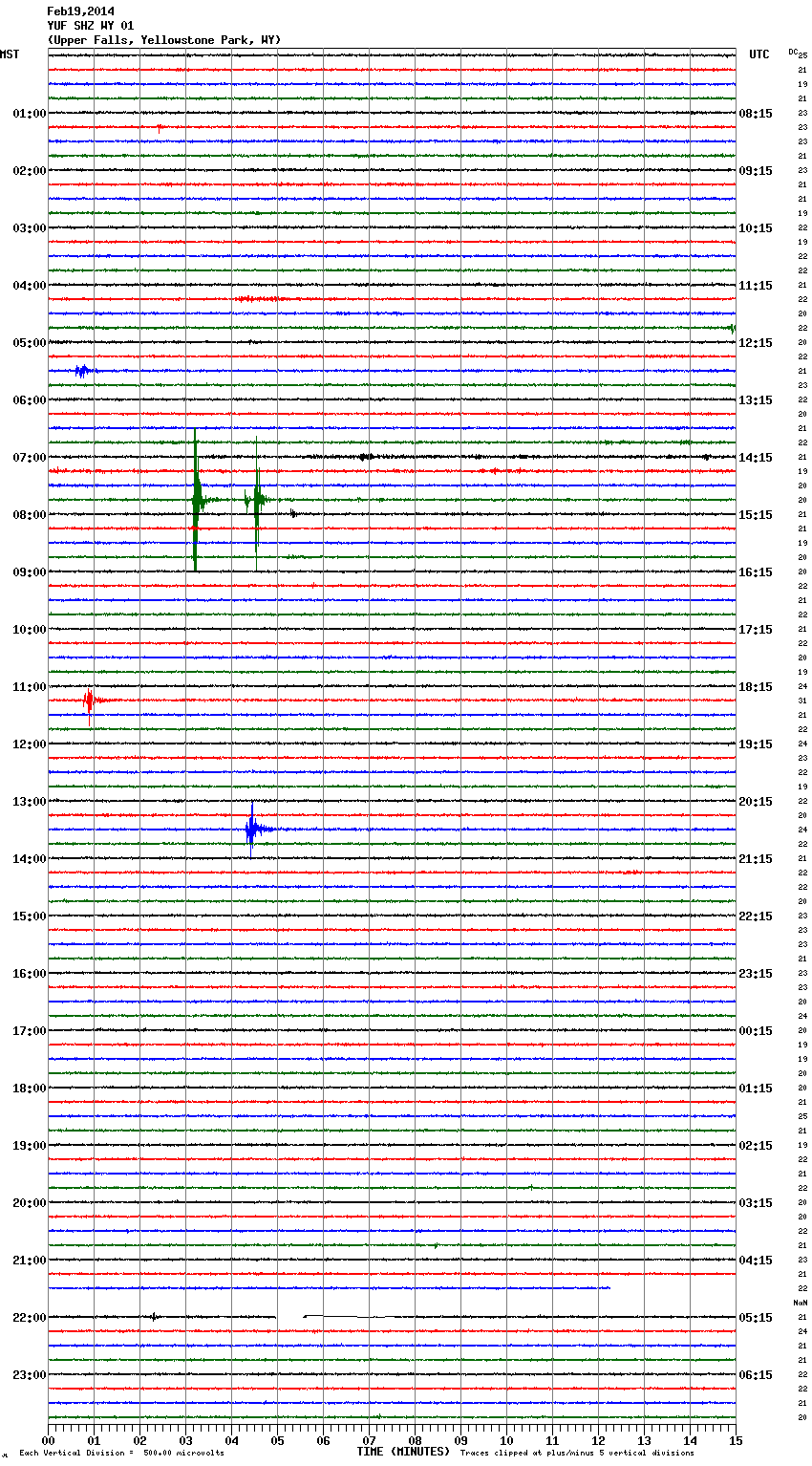Image resolution: width=812 pixels, height=1466 pixels.
Task: Select the 05:00 MST row label
Action: pos(29,343)
